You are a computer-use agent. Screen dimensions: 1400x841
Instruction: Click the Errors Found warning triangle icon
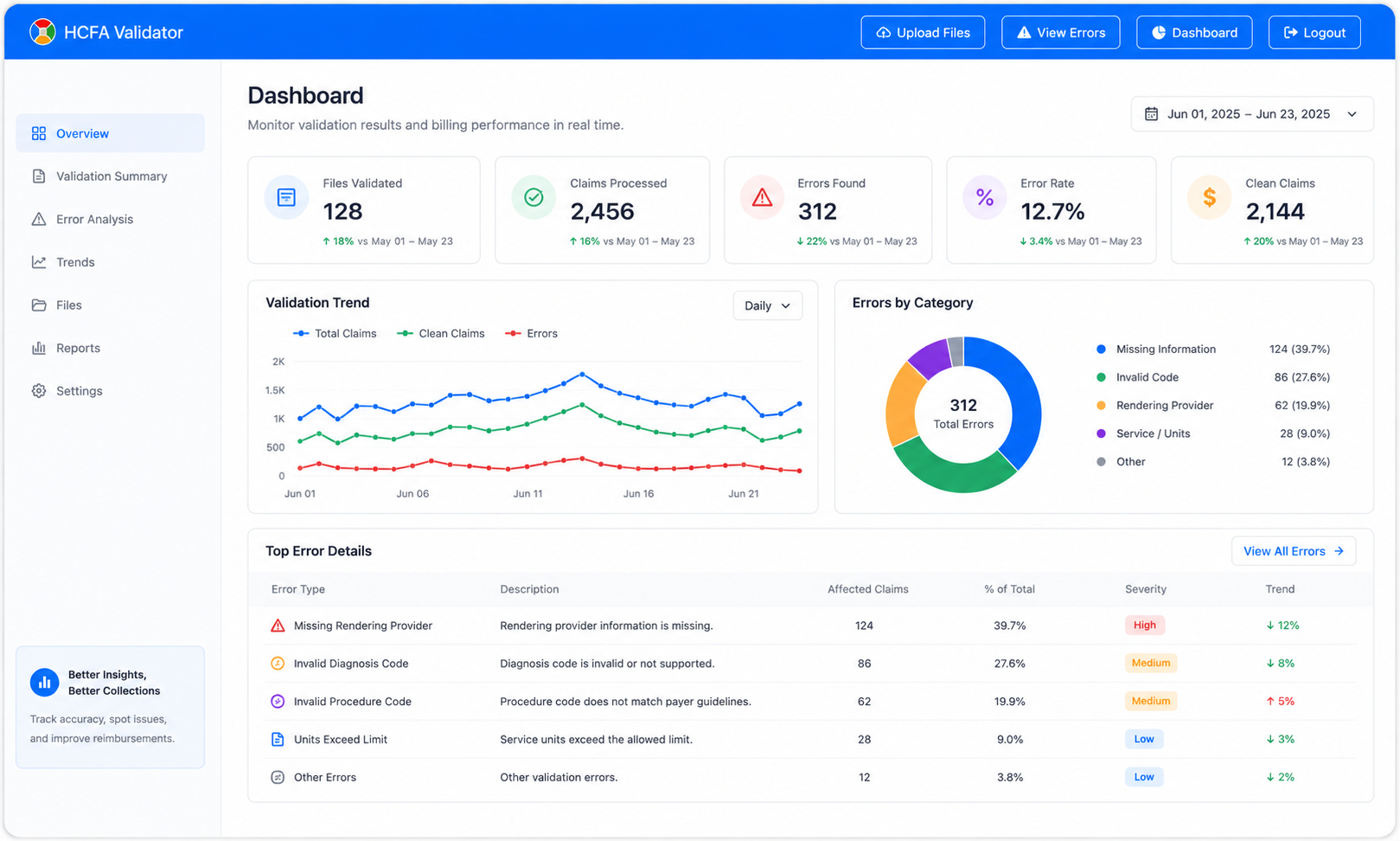762,197
